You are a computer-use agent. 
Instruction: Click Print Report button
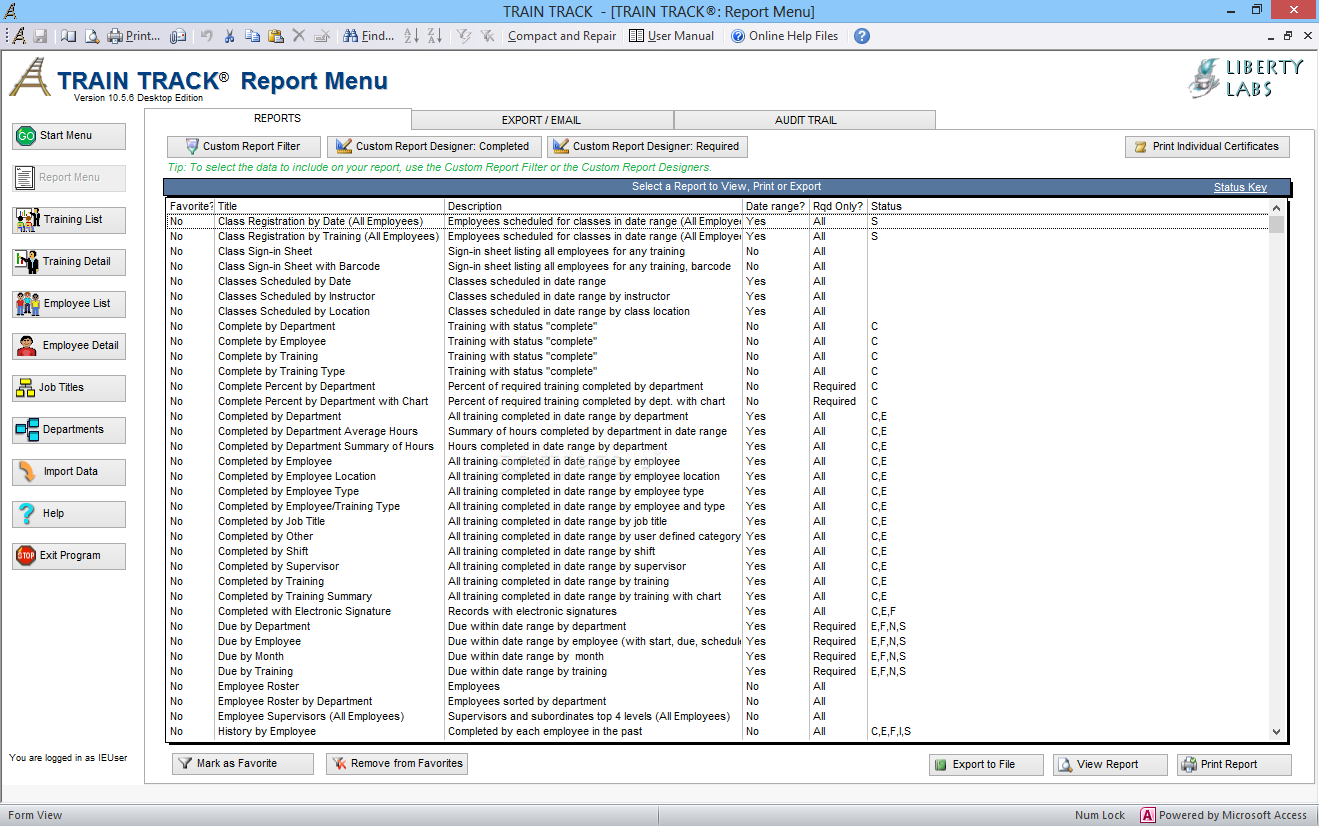point(1234,765)
